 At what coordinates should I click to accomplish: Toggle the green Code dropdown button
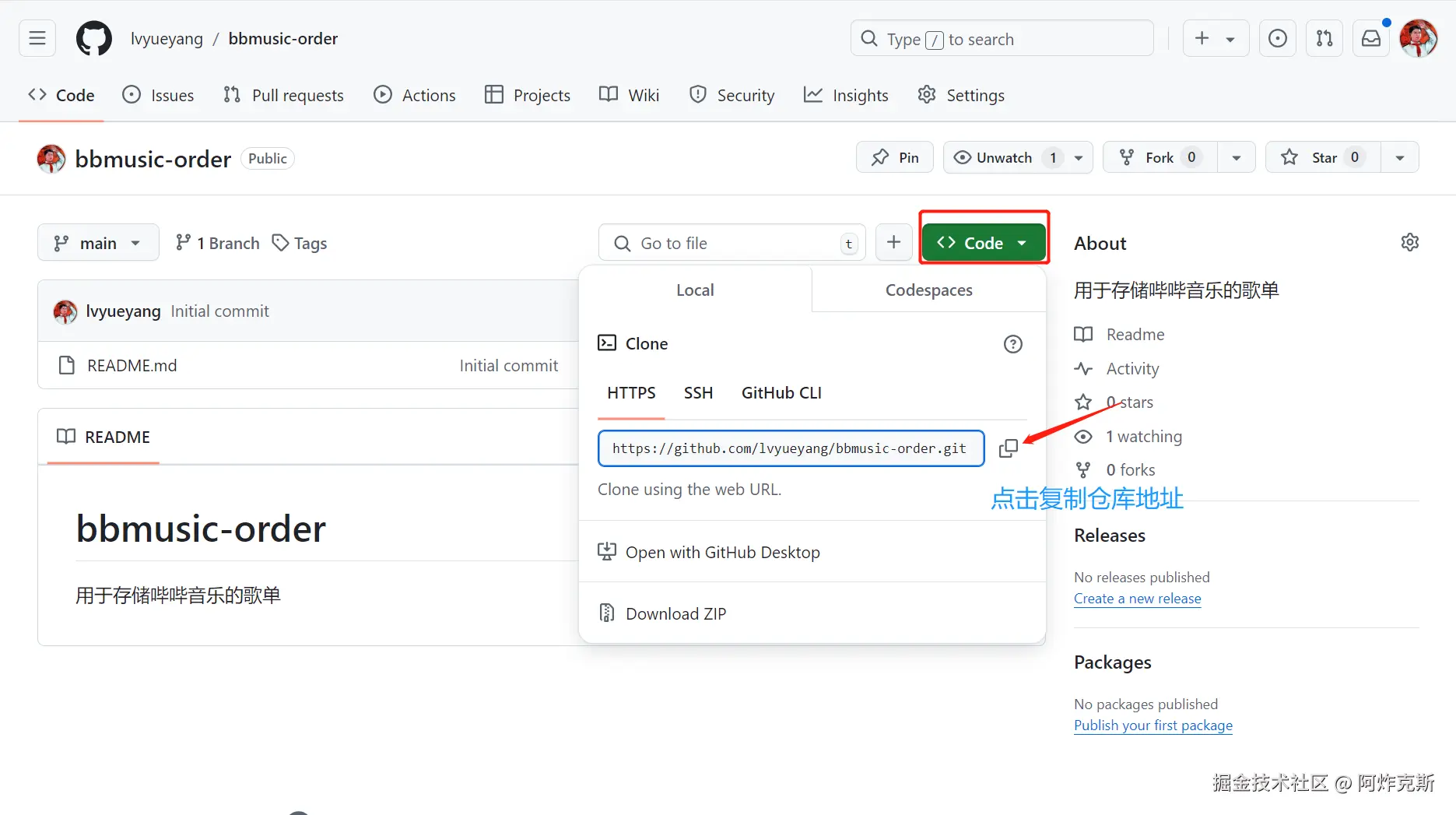(x=984, y=243)
